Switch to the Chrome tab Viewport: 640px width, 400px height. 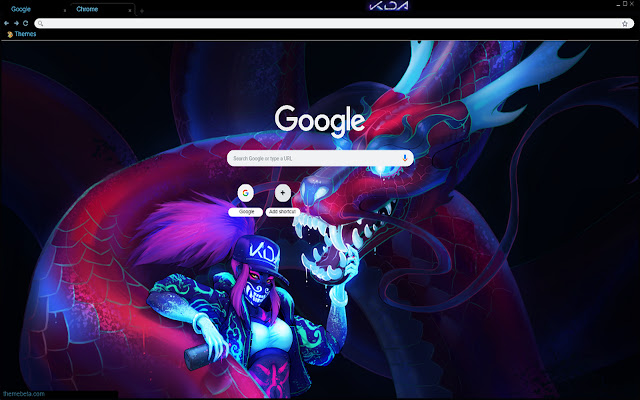tap(102, 9)
